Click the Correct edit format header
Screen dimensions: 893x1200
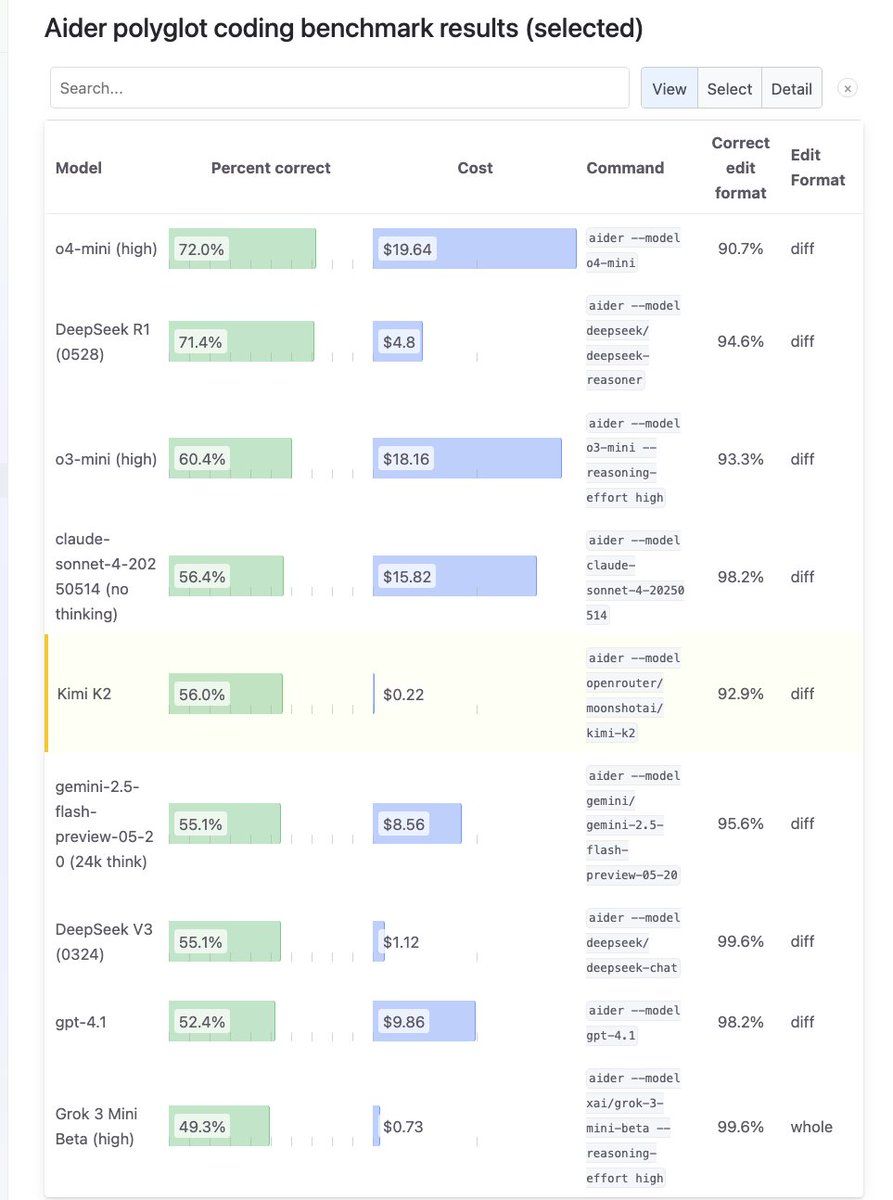pos(741,168)
